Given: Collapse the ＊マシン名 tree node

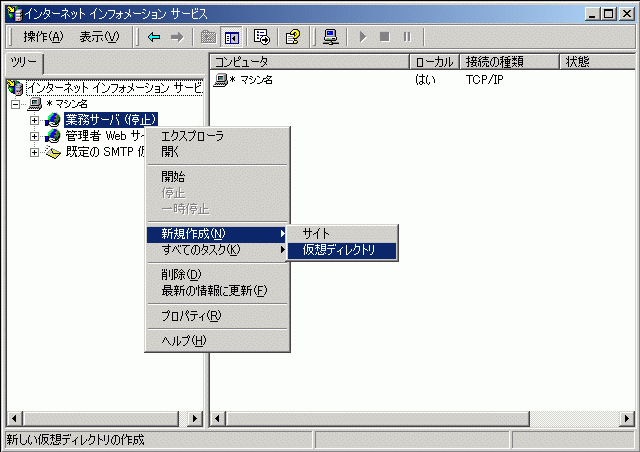Looking at the screenshot, I should click(x=16, y=104).
